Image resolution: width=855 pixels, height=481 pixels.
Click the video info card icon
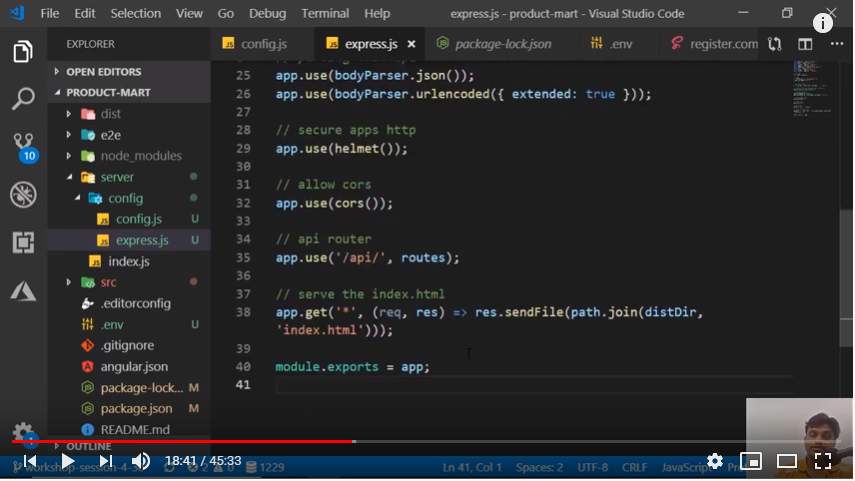coord(823,23)
